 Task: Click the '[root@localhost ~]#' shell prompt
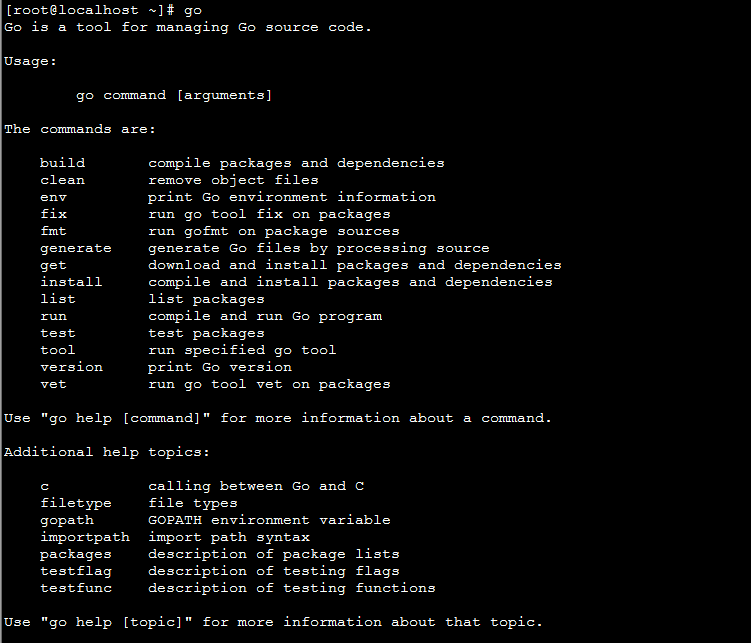coord(89,10)
